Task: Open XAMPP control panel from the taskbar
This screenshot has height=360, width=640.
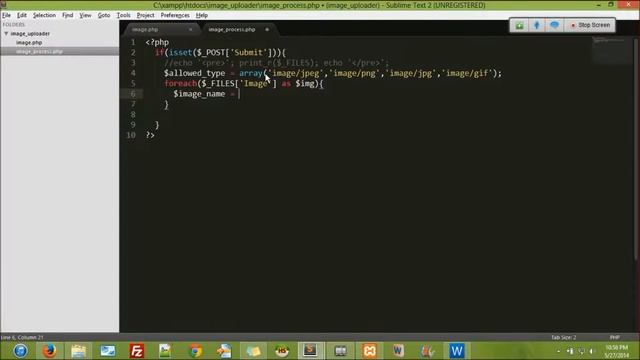Action: point(369,351)
